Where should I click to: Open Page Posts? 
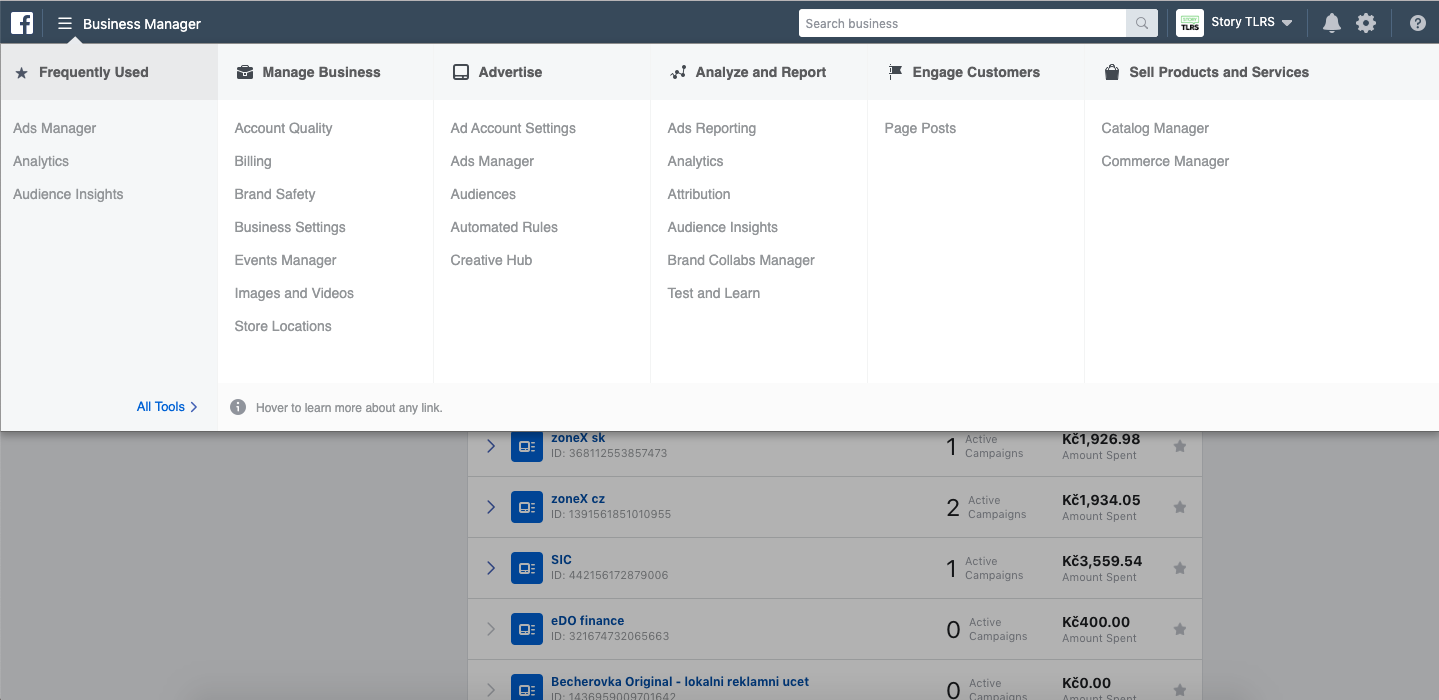click(x=920, y=128)
